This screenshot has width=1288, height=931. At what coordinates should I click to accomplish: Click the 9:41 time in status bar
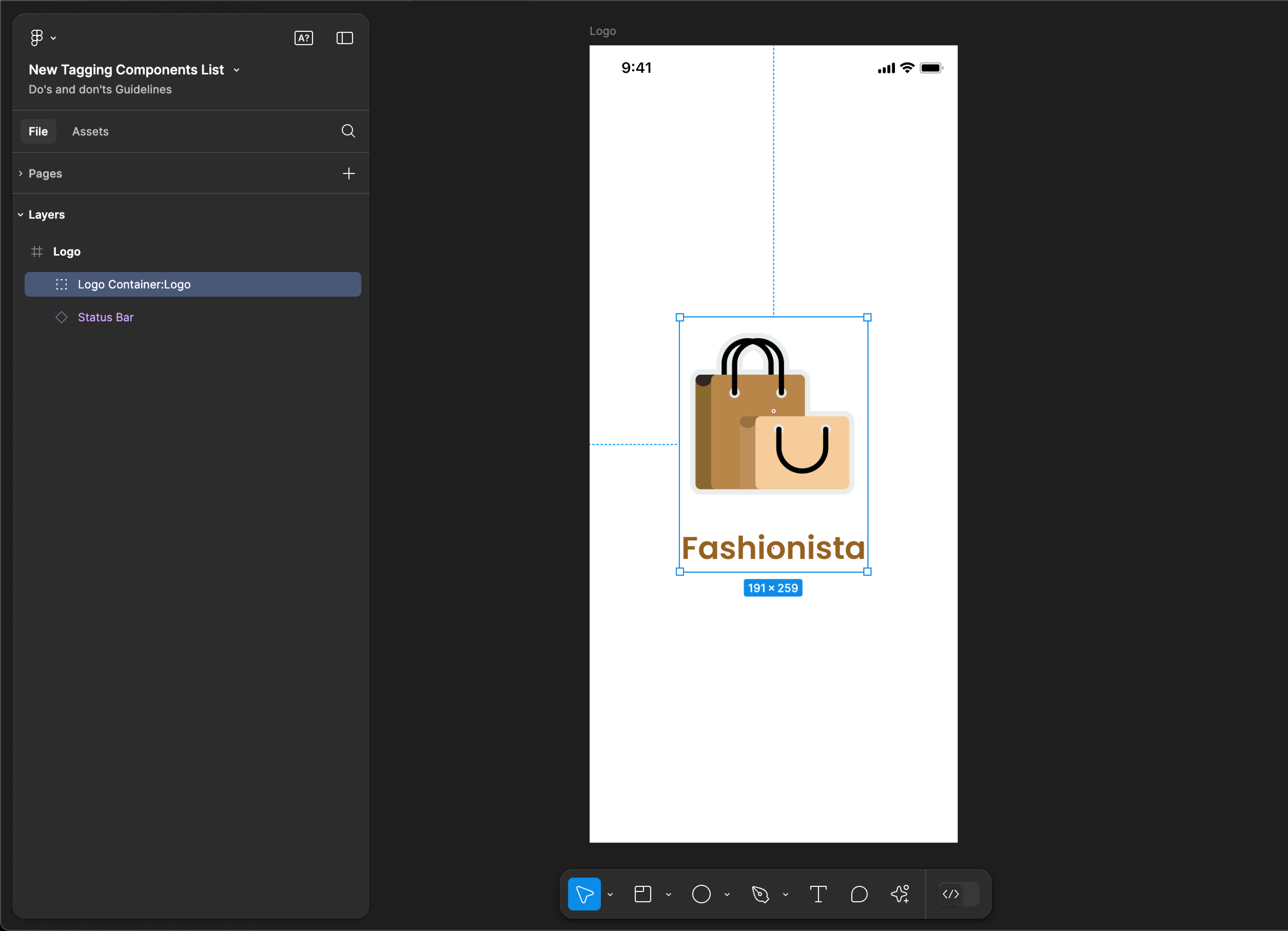coord(636,68)
